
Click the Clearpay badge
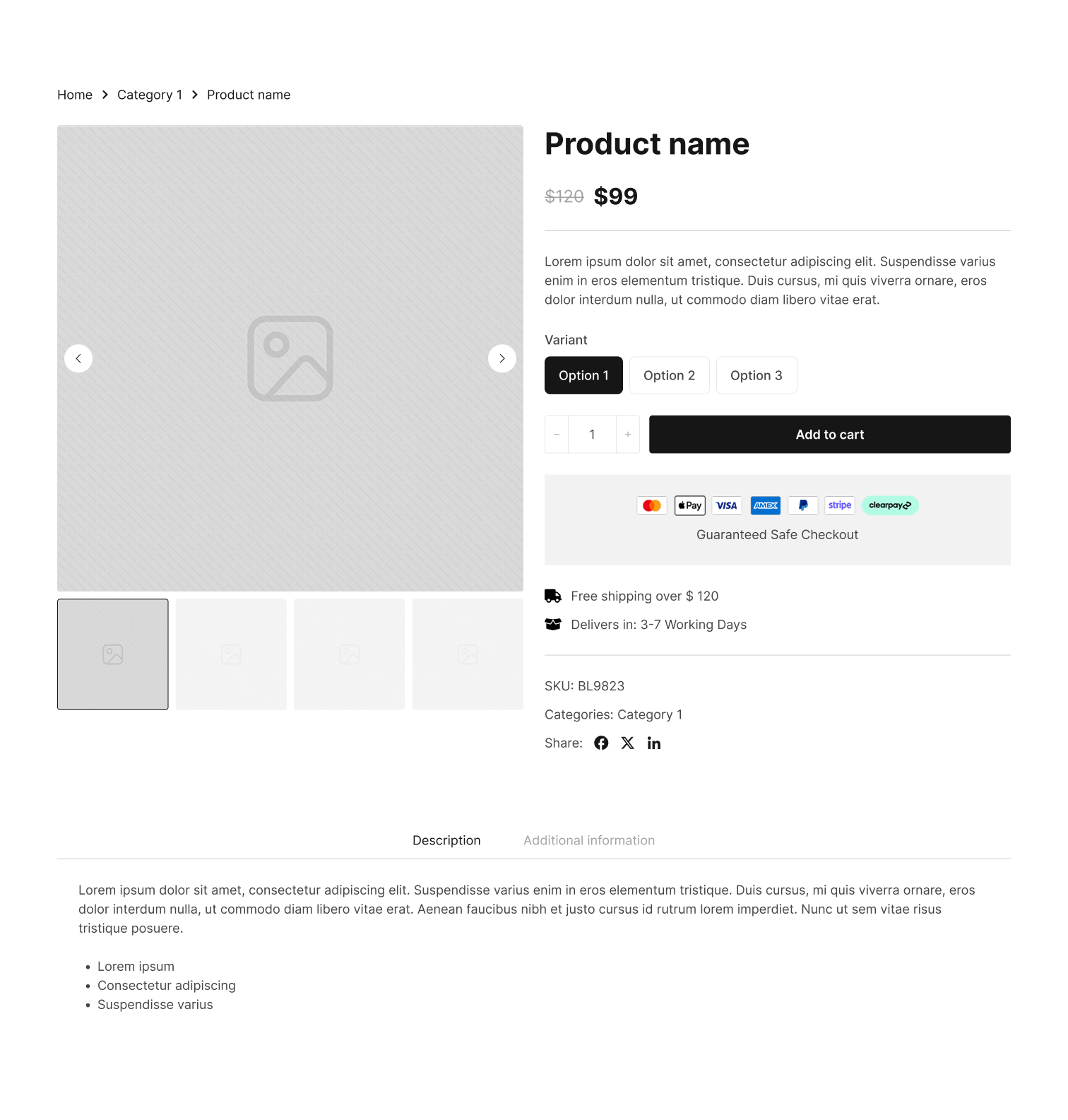pos(890,505)
